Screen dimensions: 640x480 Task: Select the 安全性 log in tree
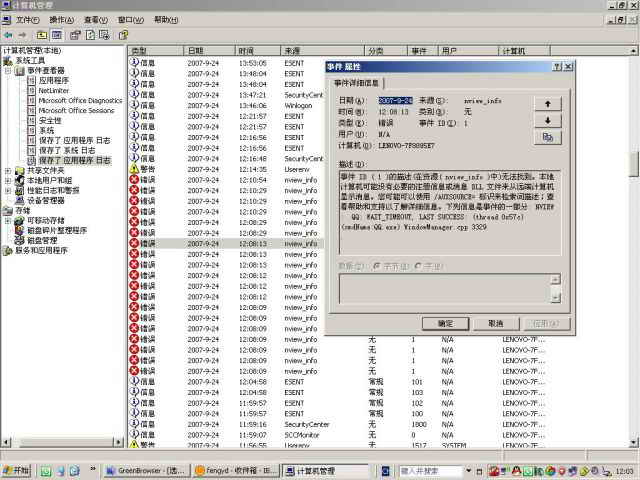point(50,120)
